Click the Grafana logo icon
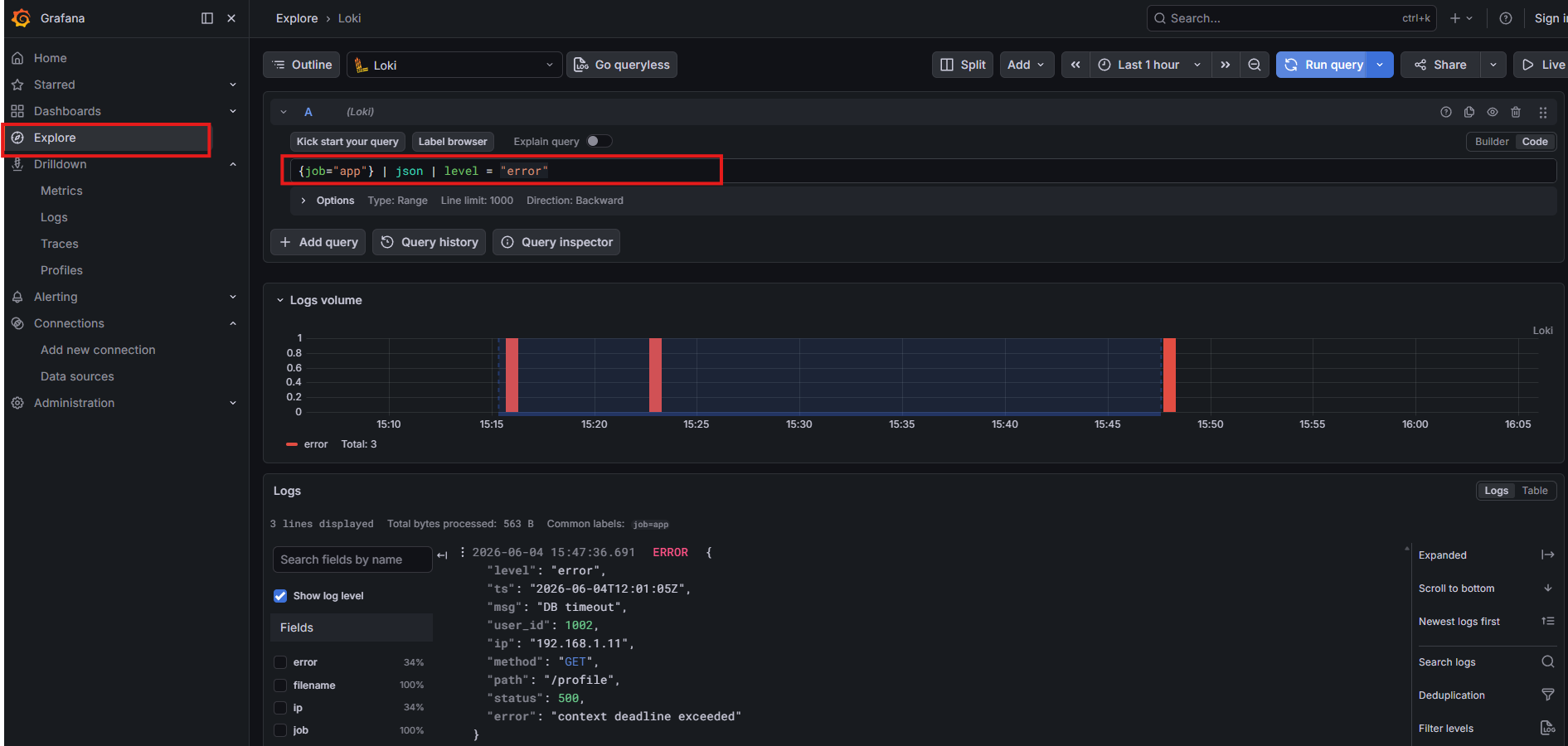Viewport: 1568px width, 746px height. tap(22, 18)
